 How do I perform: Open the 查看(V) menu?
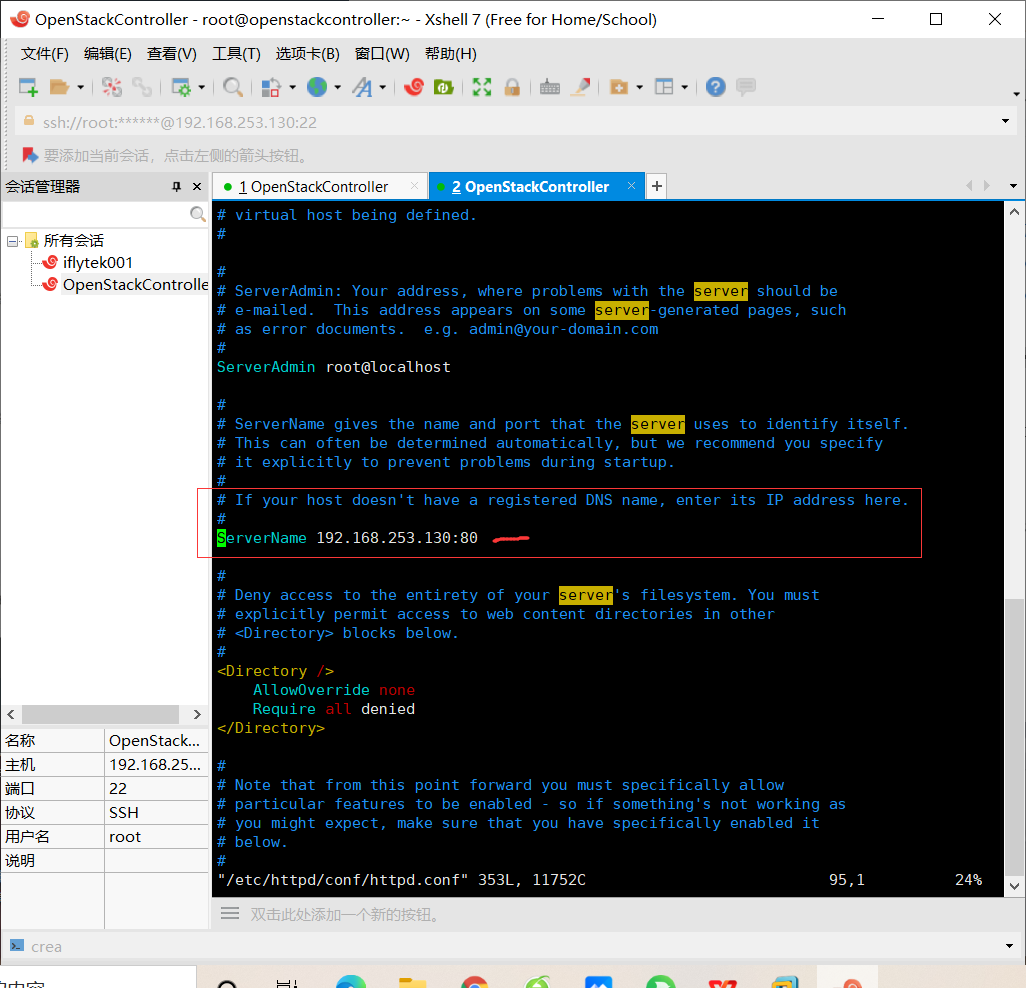171,54
